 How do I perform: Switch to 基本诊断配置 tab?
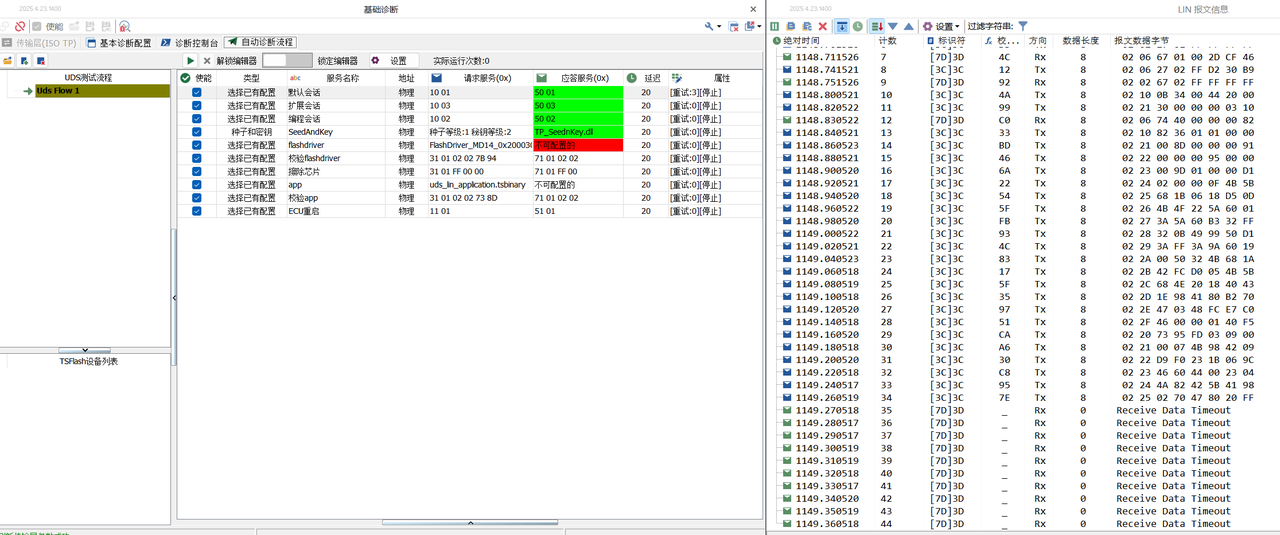119,43
